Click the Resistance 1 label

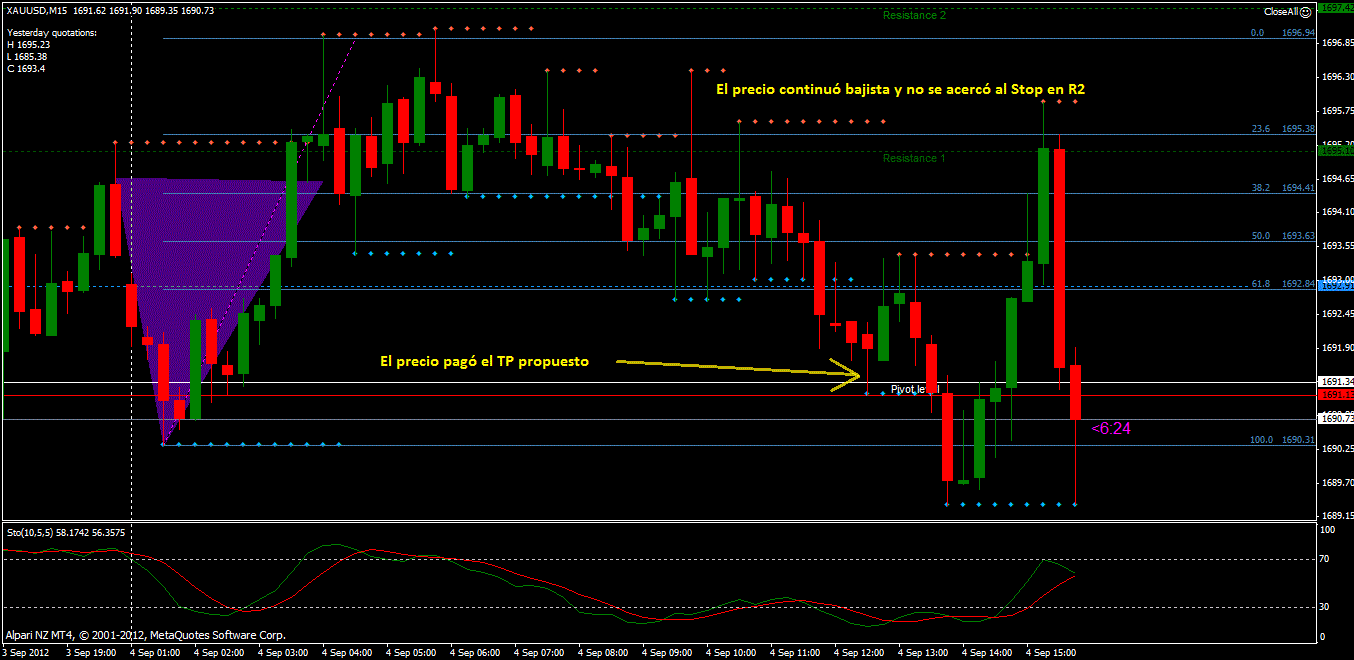(913, 158)
